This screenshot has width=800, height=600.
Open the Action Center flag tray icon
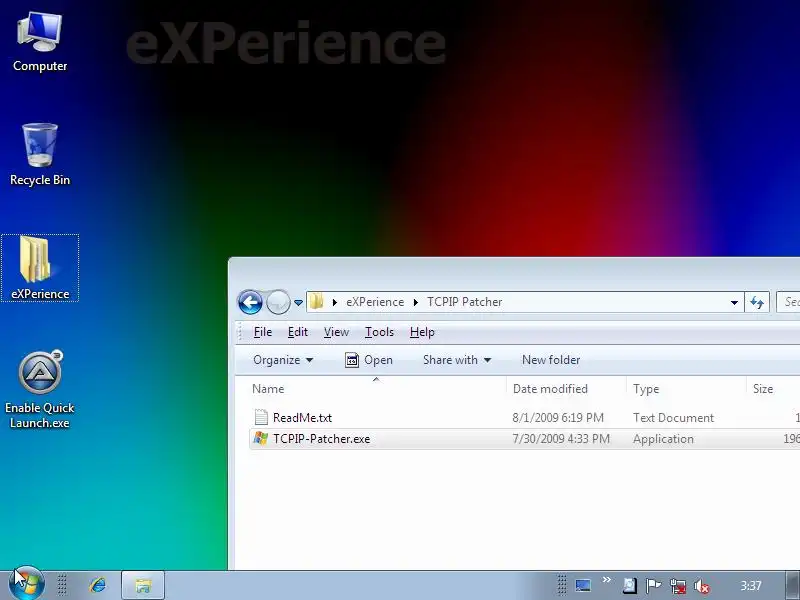pos(654,586)
